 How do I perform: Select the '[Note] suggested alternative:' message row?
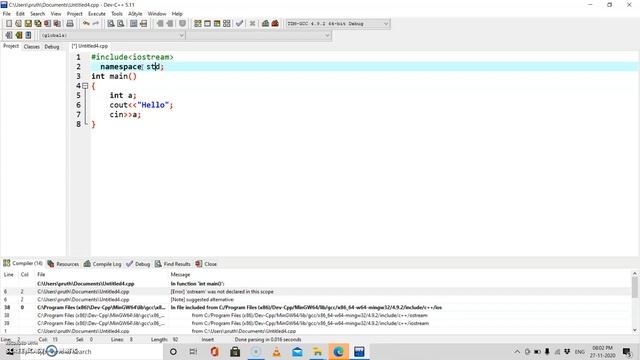tap(316, 299)
